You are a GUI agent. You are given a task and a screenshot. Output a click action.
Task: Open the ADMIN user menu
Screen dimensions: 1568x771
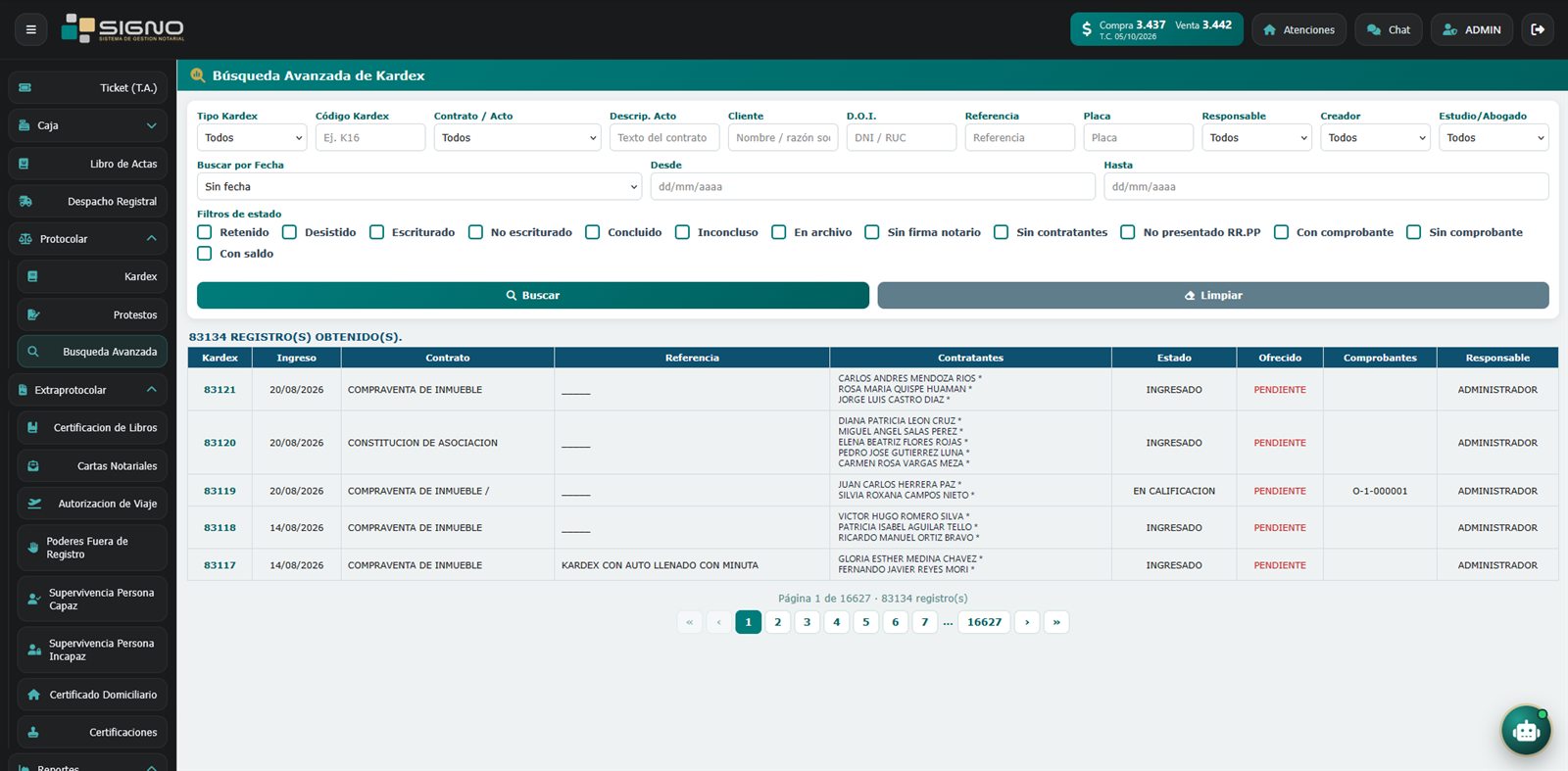[x=1472, y=29]
